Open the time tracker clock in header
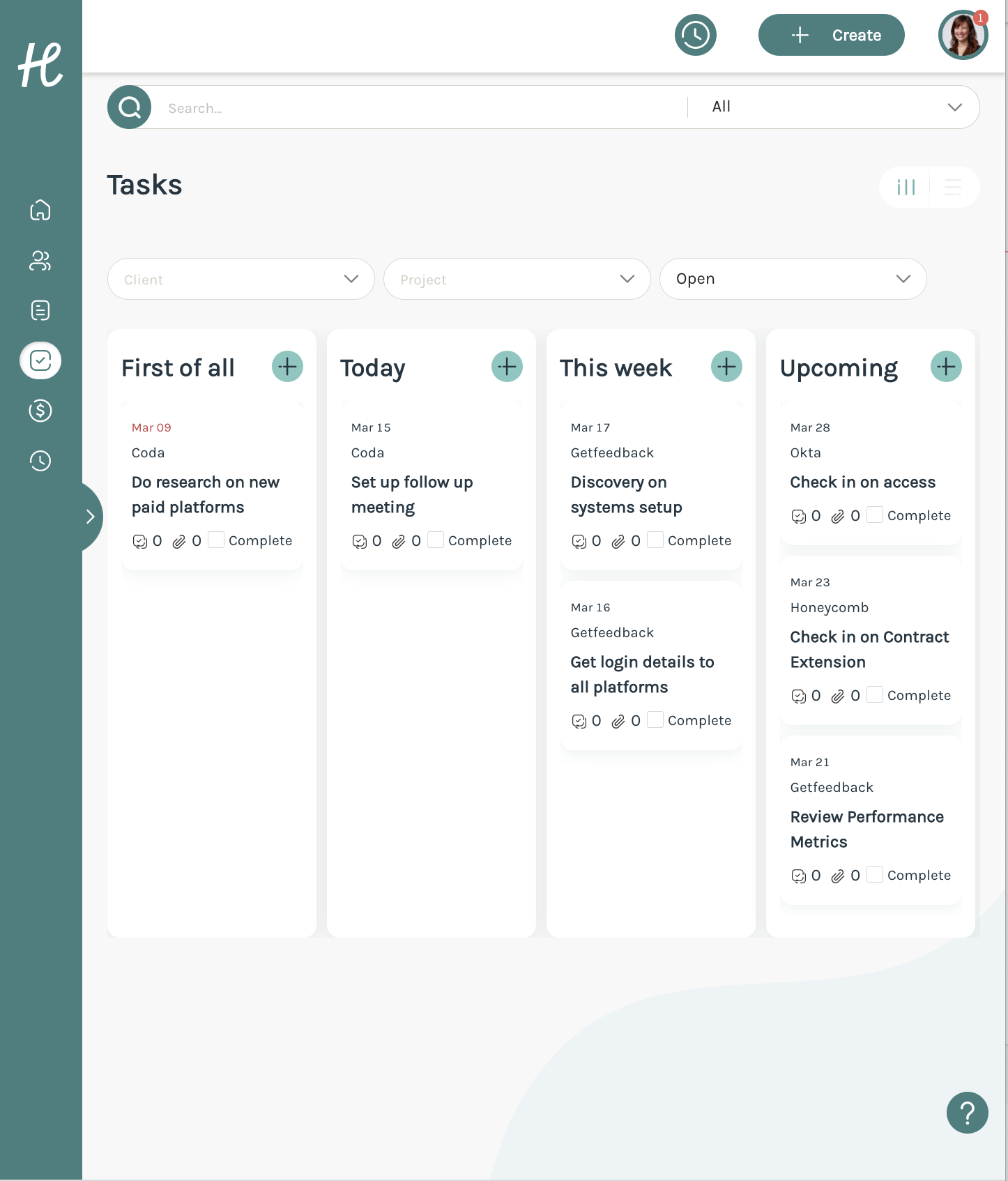Image resolution: width=1008 pixels, height=1181 pixels. [695, 35]
